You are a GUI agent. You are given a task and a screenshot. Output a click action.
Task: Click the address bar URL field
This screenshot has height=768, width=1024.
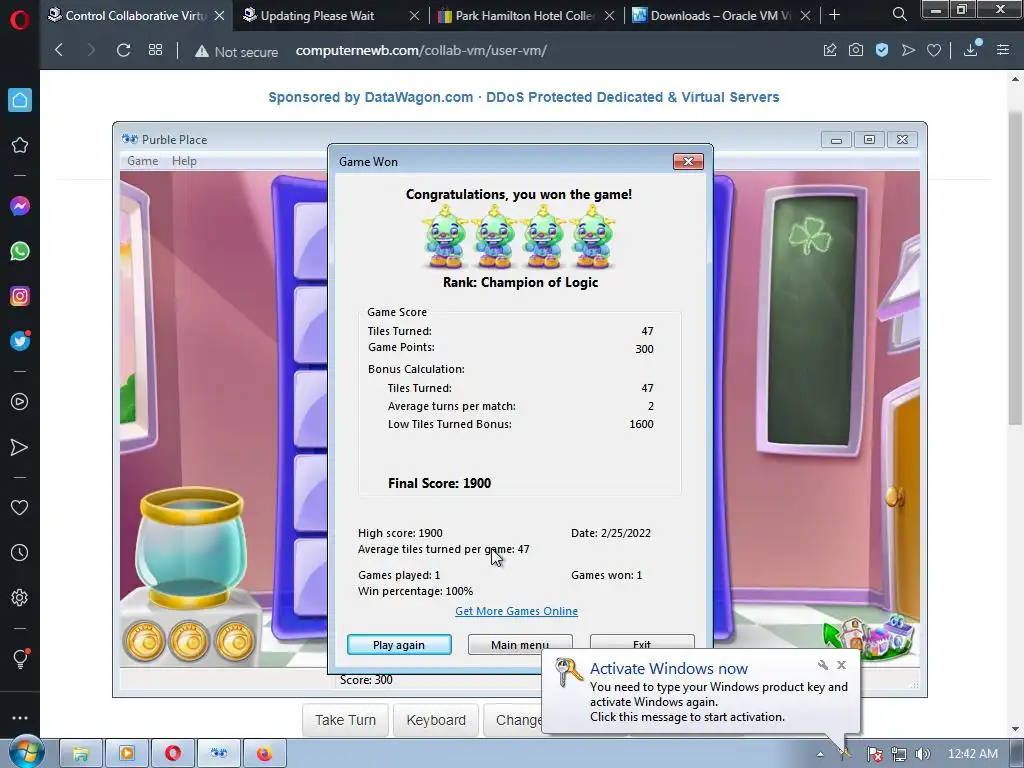[x=421, y=50]
